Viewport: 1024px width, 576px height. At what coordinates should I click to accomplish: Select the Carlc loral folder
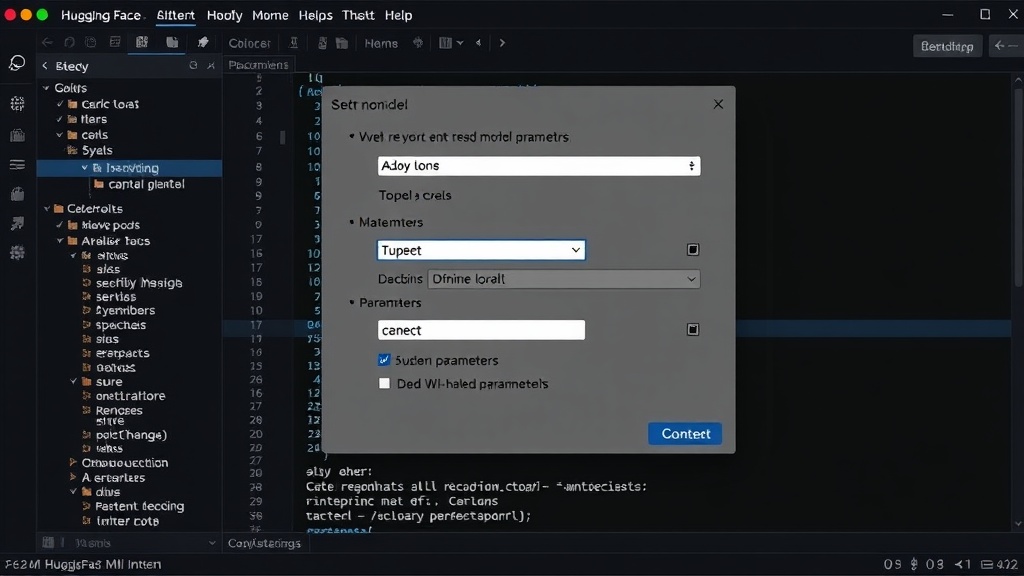[110, 104]
